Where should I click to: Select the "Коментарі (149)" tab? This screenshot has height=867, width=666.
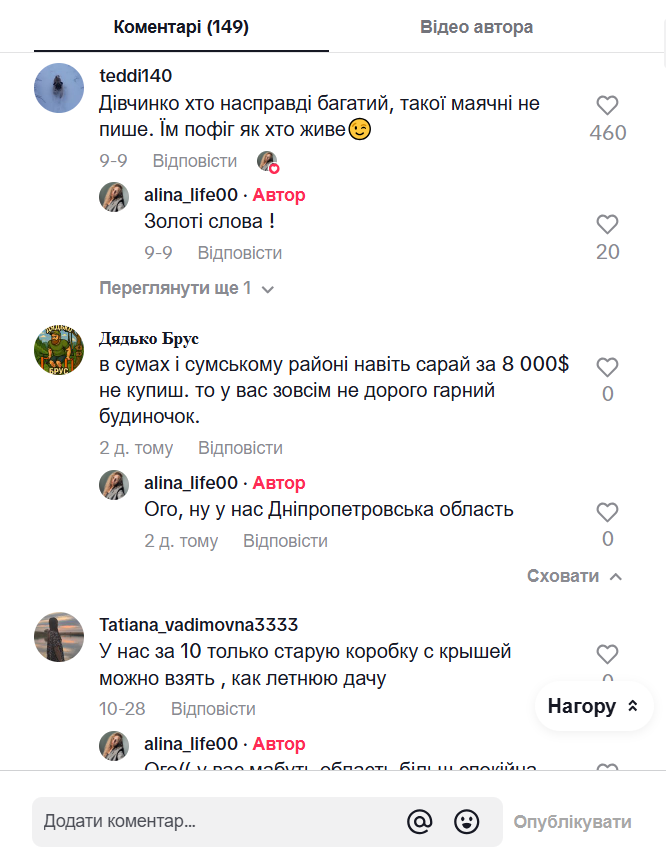[181, 27]
